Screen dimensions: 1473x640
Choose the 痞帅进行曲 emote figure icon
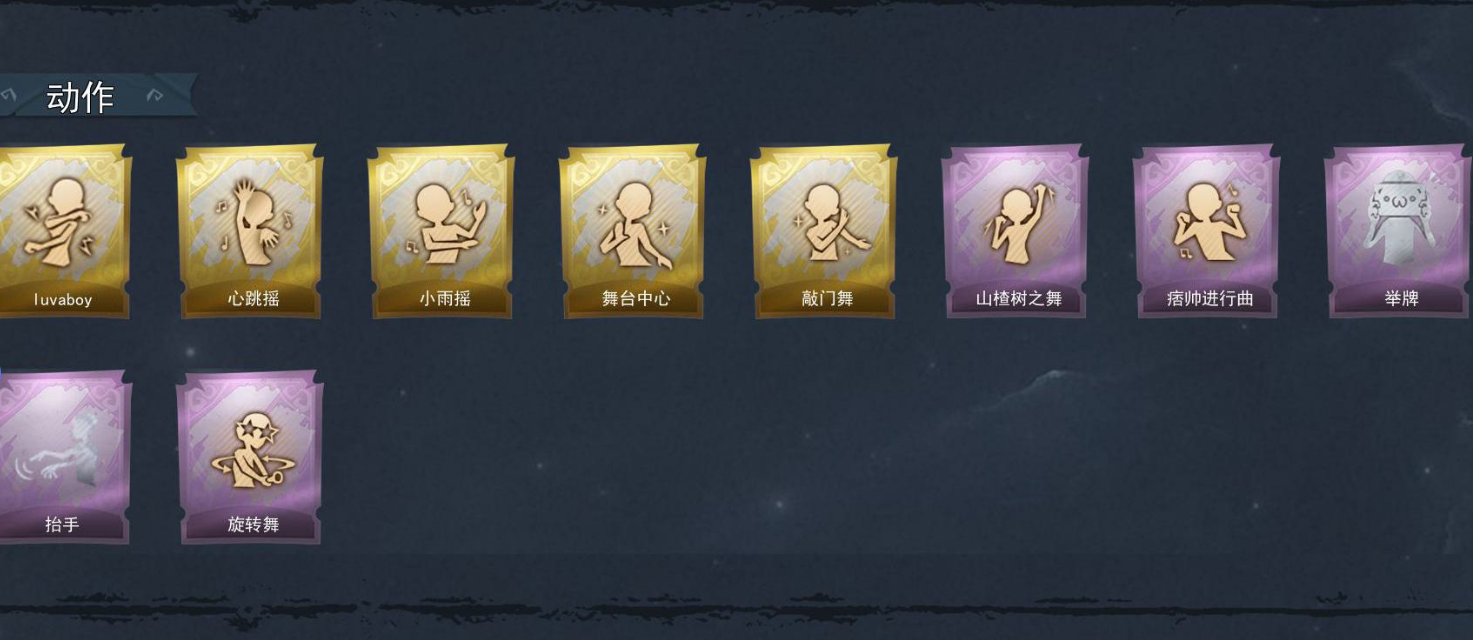tap(1207, 222)
